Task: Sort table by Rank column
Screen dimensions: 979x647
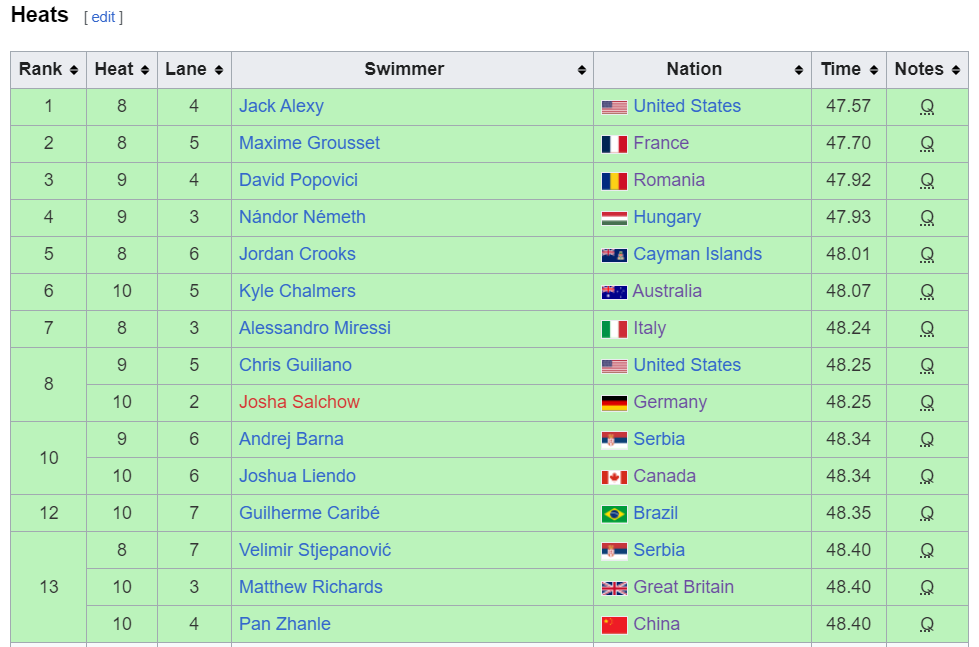Action: click(48, 69)
